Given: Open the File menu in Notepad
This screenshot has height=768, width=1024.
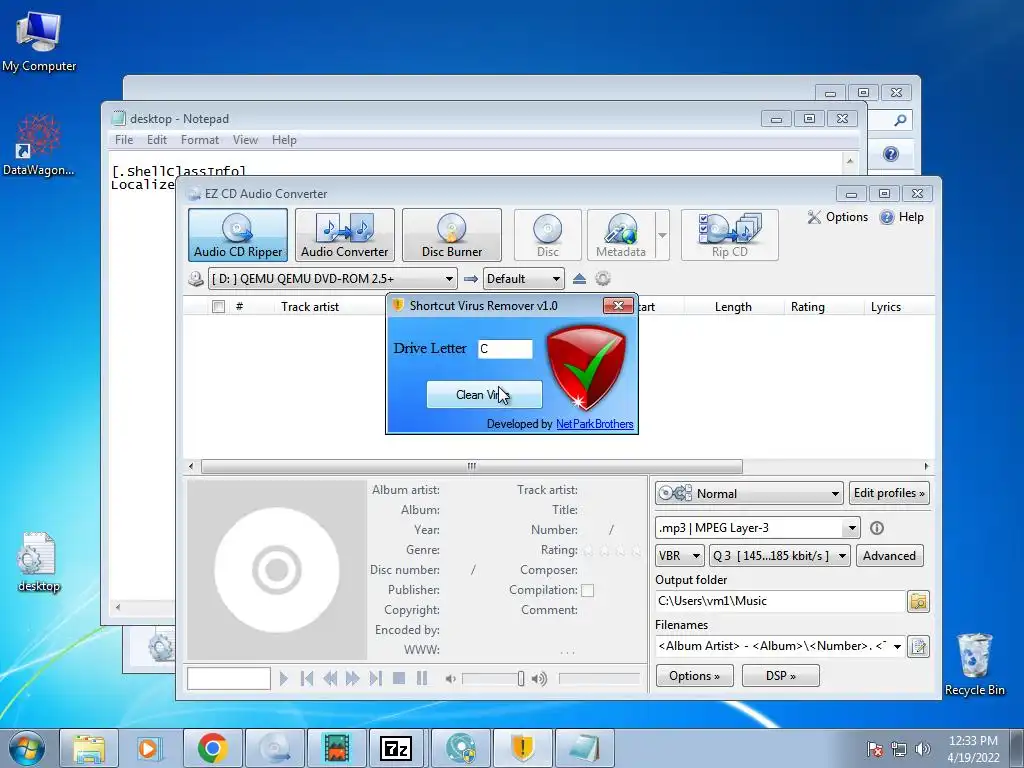Looking at the screenshot, I should point(123,140).
